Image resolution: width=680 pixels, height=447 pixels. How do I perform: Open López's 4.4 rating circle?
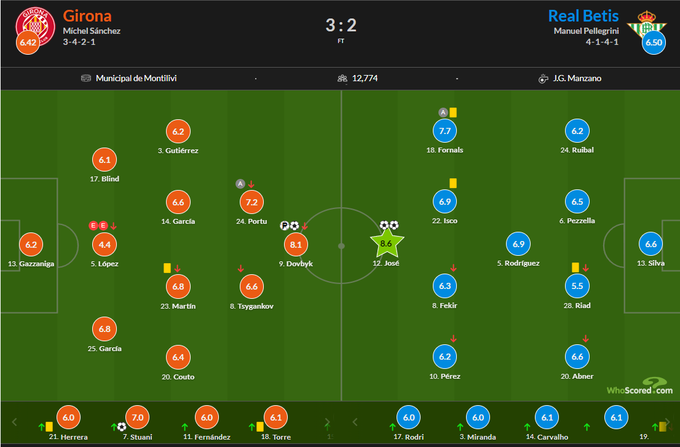click(x=103, y=243)
